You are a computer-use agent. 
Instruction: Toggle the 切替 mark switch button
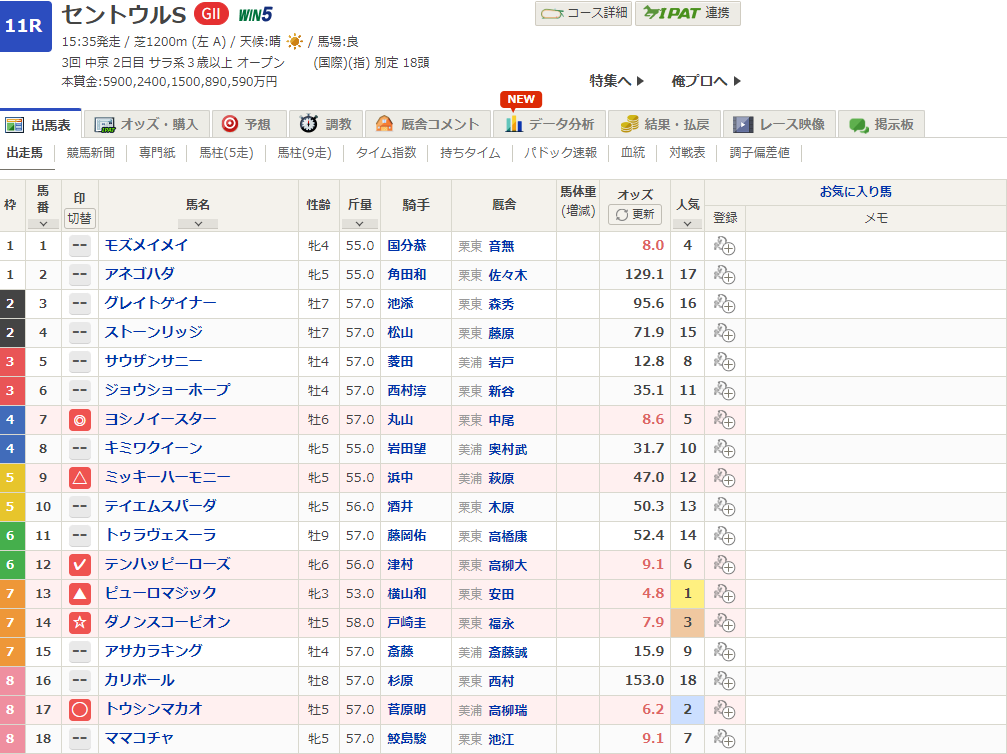tap(80, 217)
